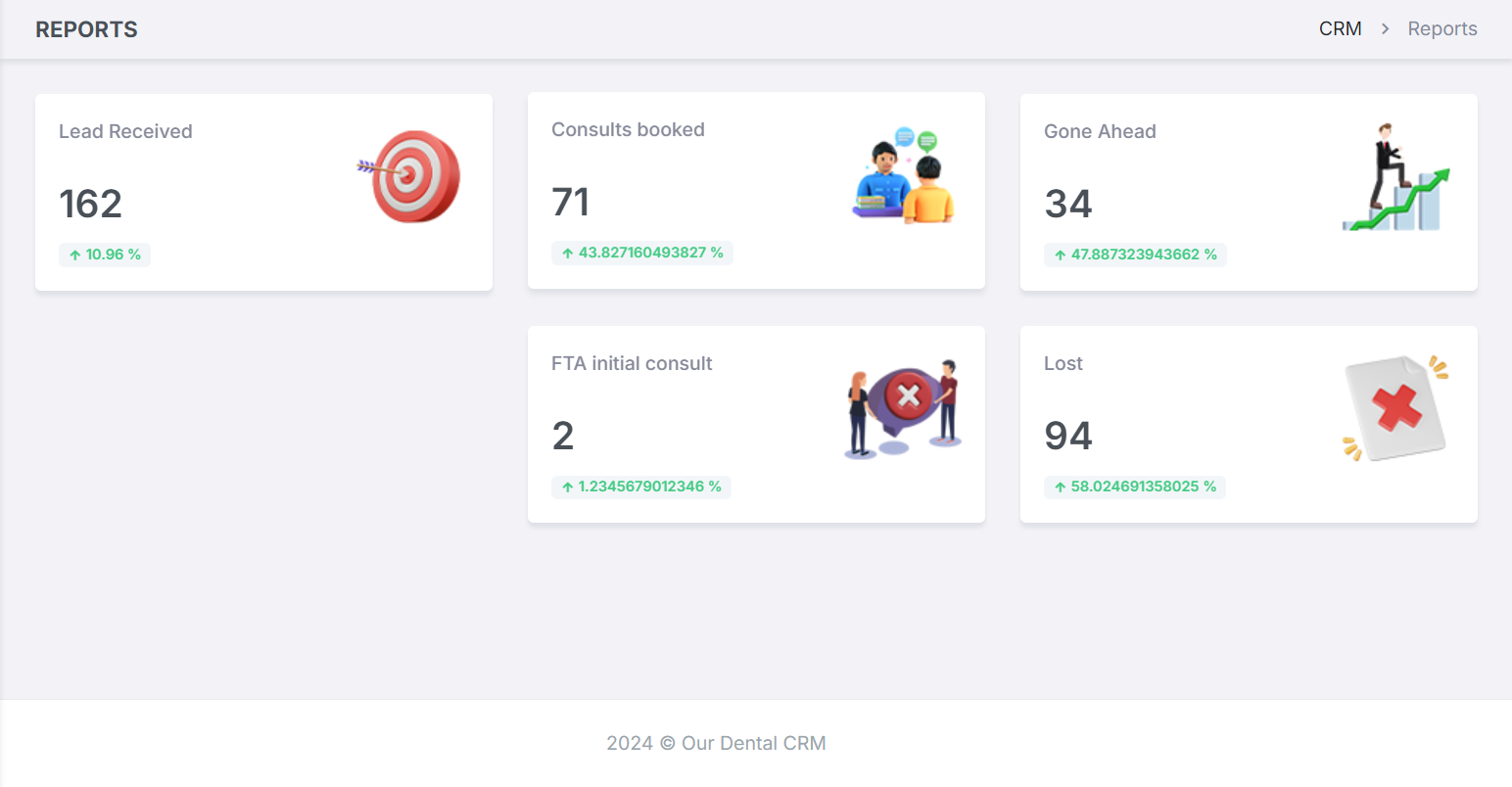Open the CRM breadcrumb link

[1340, 29]
